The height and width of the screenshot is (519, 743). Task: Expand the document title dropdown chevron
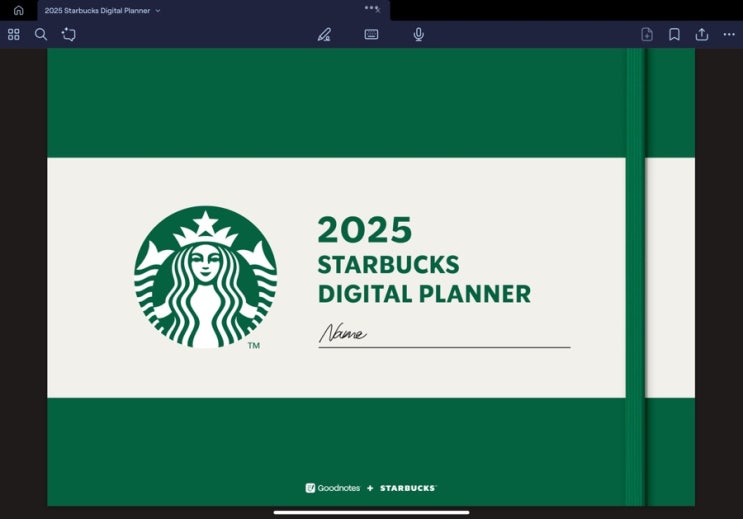click(x=158, y=10)
